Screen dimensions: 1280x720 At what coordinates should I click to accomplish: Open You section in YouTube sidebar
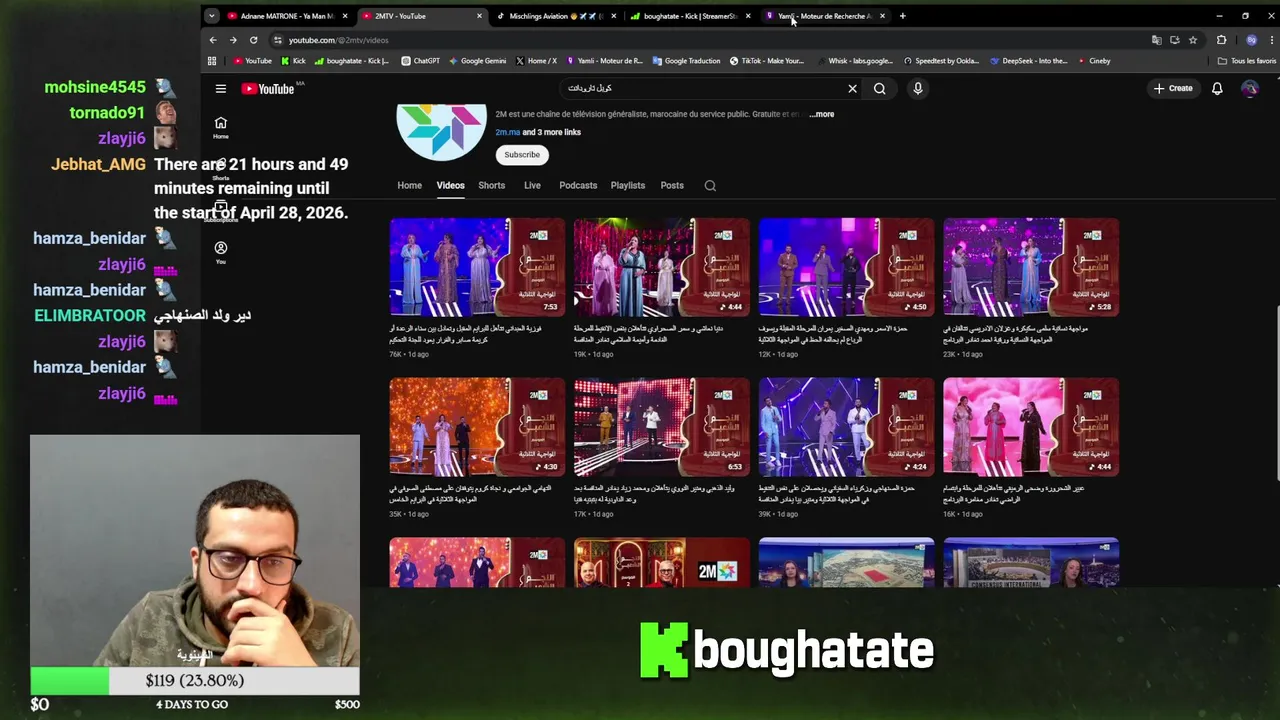coord(221,252)
